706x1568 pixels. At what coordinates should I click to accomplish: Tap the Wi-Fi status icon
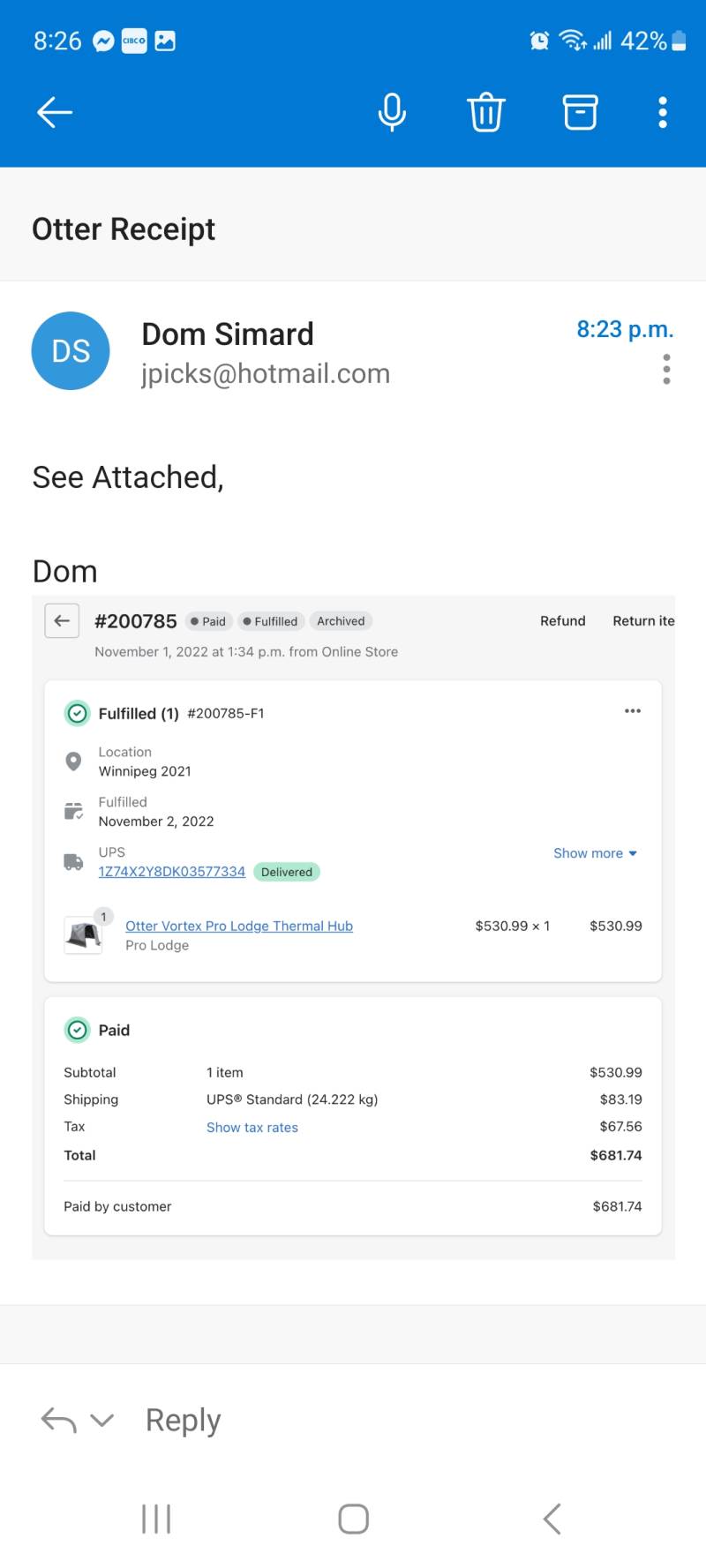[x=573, y=41]
